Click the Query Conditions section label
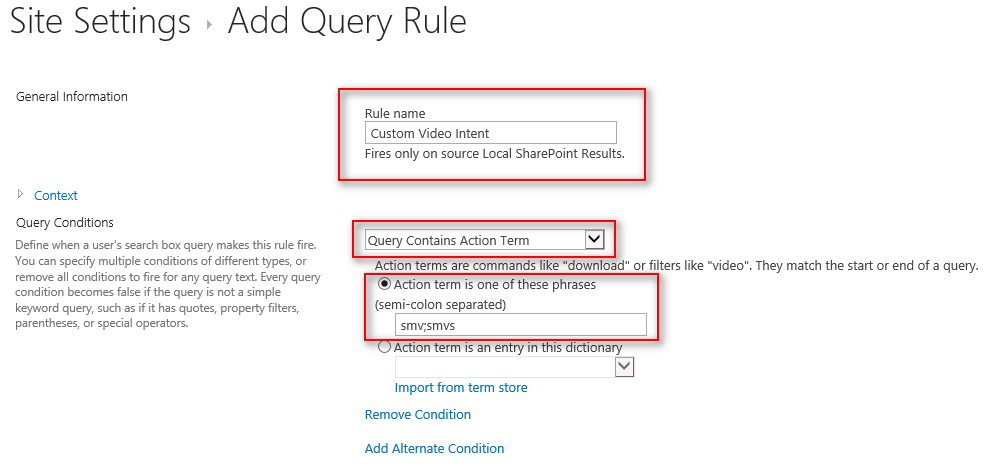Screen dimensions: 988x470 65,223
